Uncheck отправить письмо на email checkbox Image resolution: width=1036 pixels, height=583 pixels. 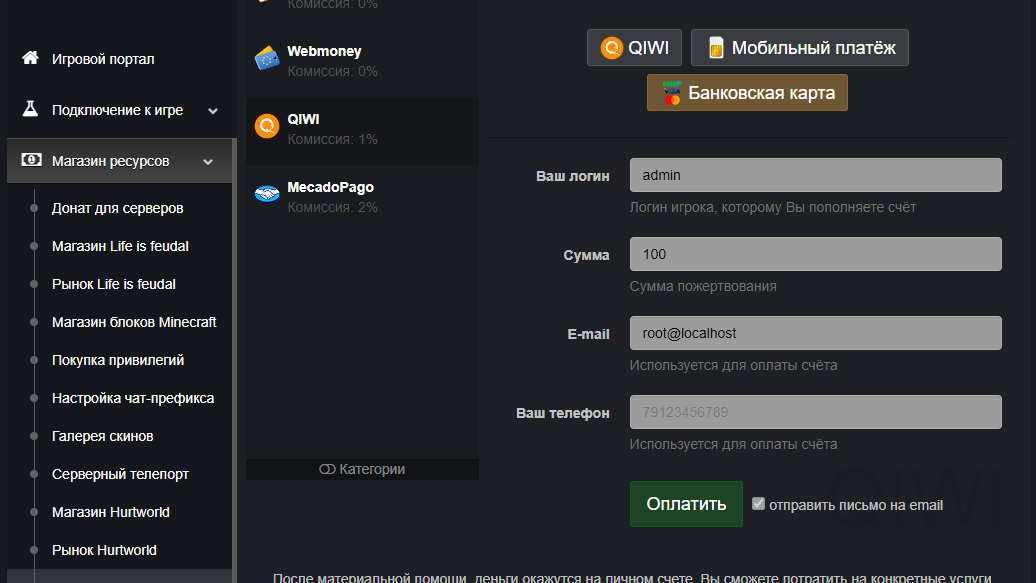(758, 504)
